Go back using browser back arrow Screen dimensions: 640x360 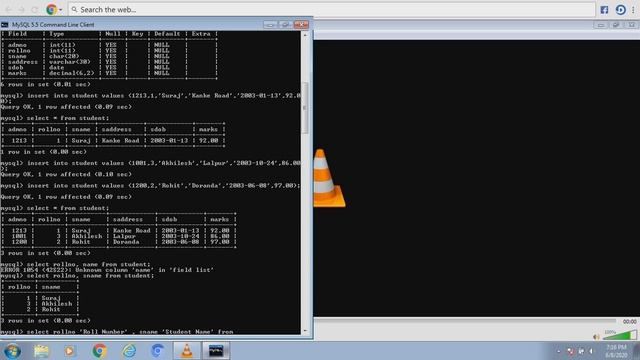[x=8, y=9]
